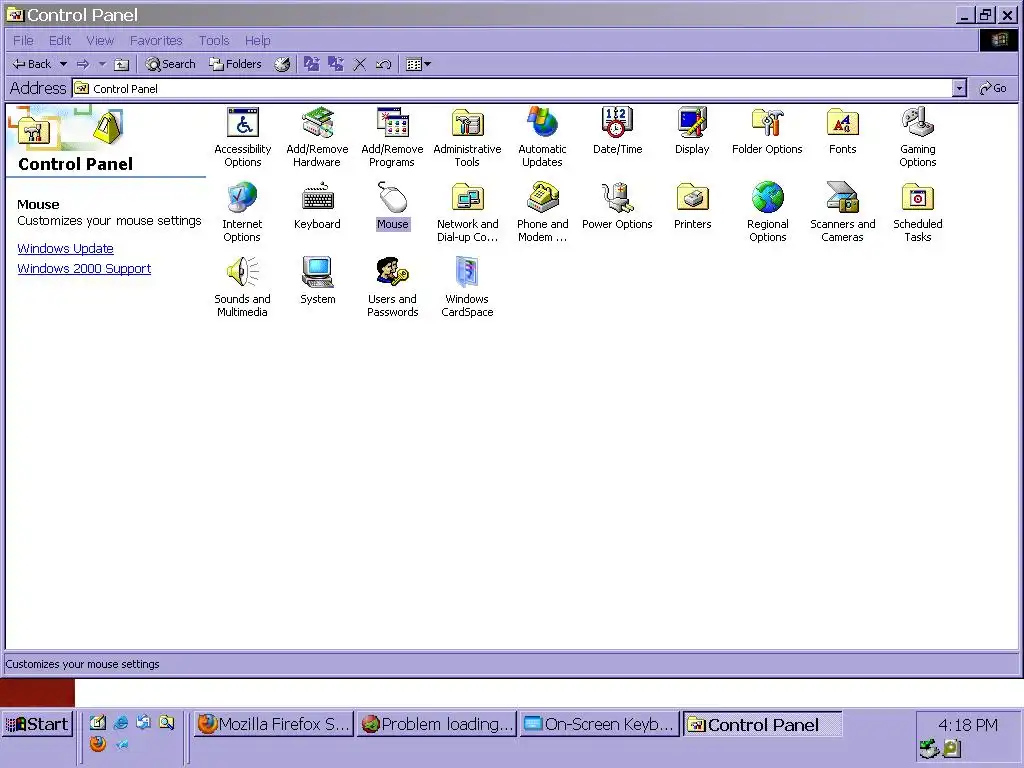Open Network and Dial-up Connections icon
1024x768 pixels.
[x=468, y=197]
